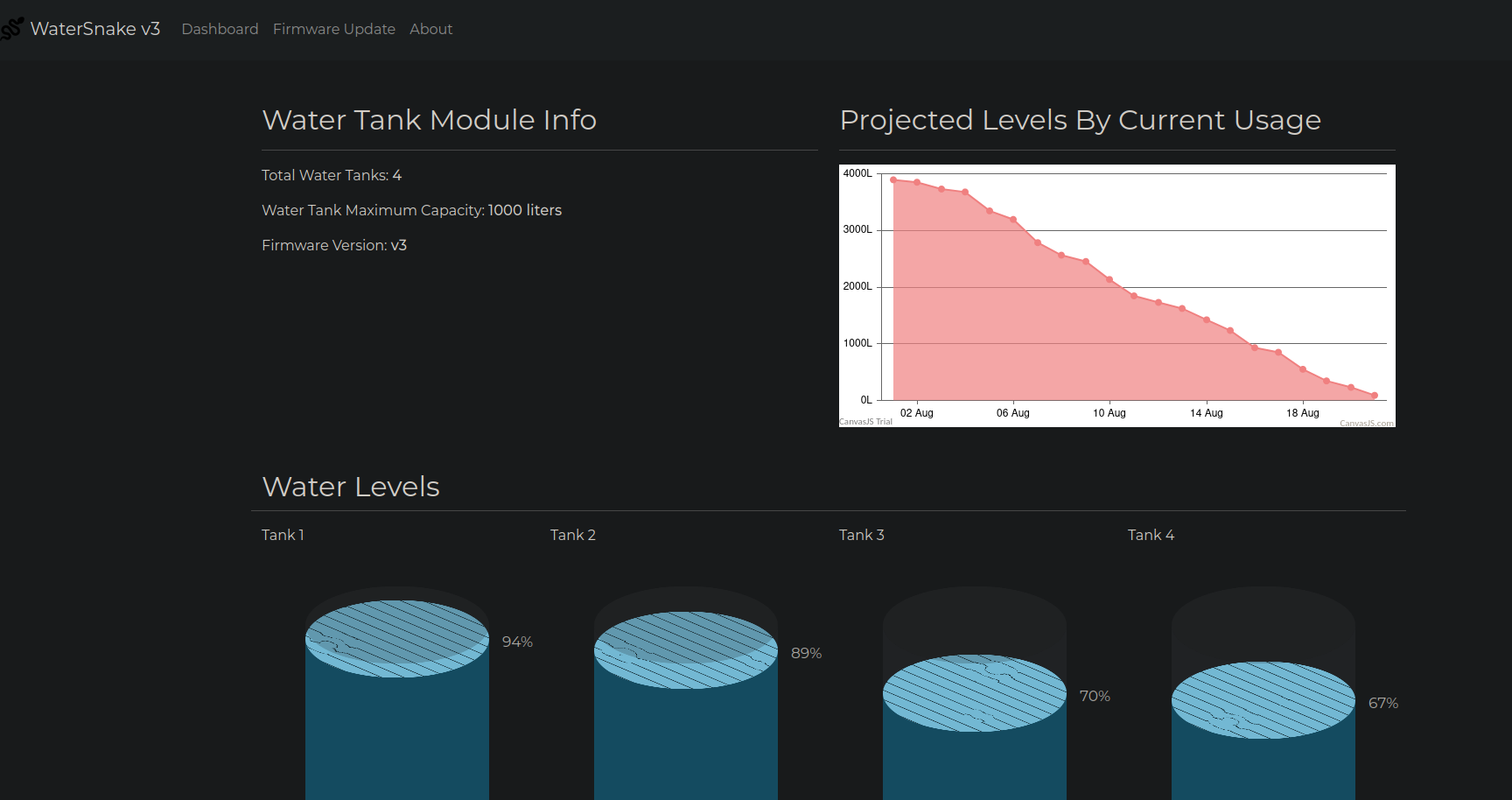Click the 70% level label
1512x800 pixels.
click(x=1095, y=696)
